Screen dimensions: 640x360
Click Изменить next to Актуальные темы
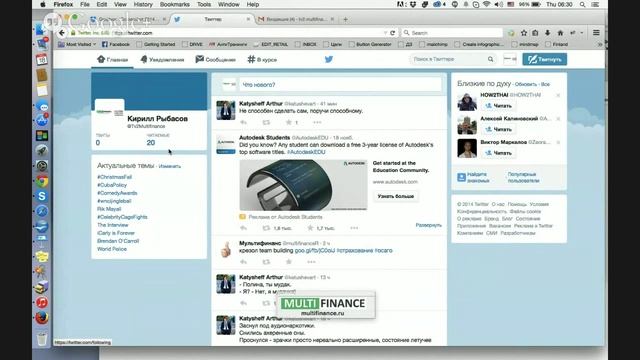coord(169,166)
